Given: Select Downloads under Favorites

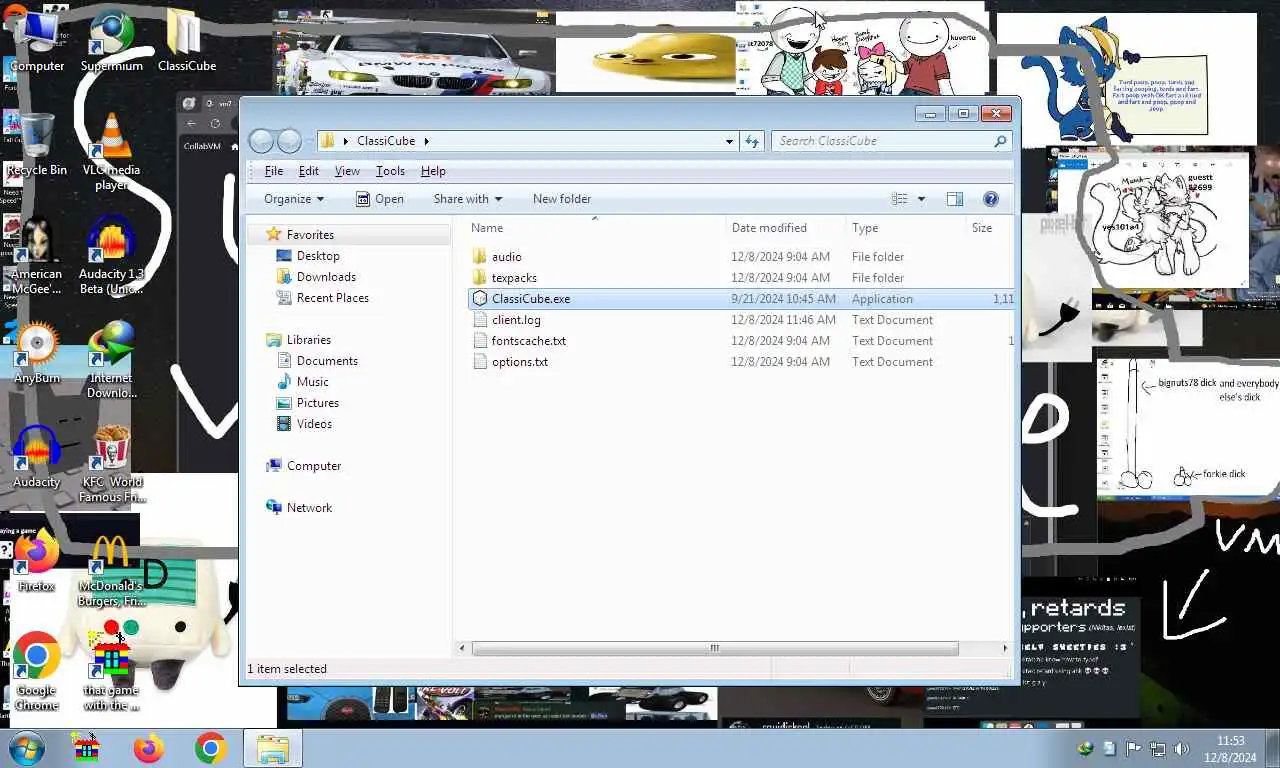Looking at the screenshot, I should [x=326, y=277].
